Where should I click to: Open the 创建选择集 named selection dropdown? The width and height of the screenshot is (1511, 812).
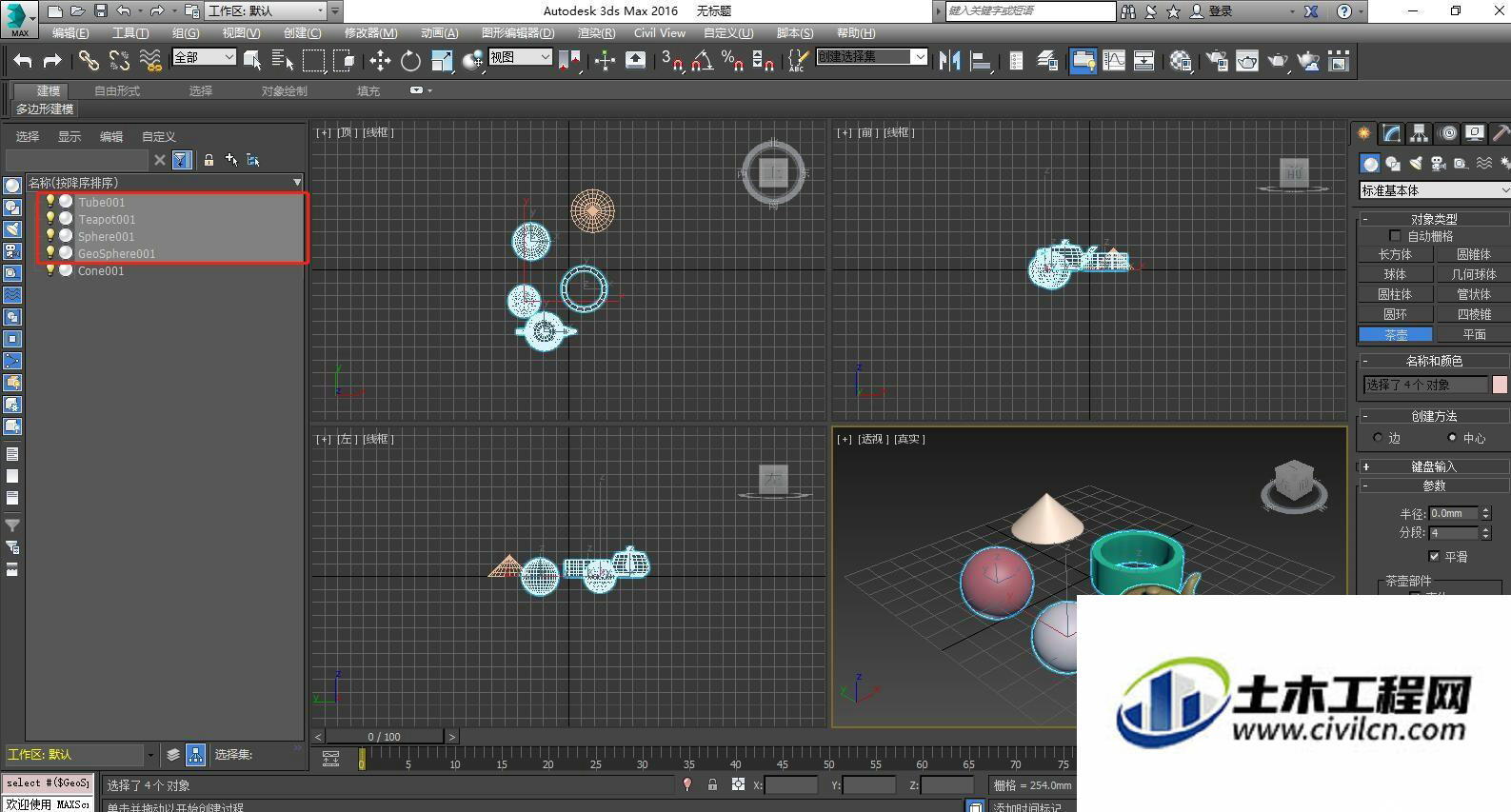pos(871,56)
